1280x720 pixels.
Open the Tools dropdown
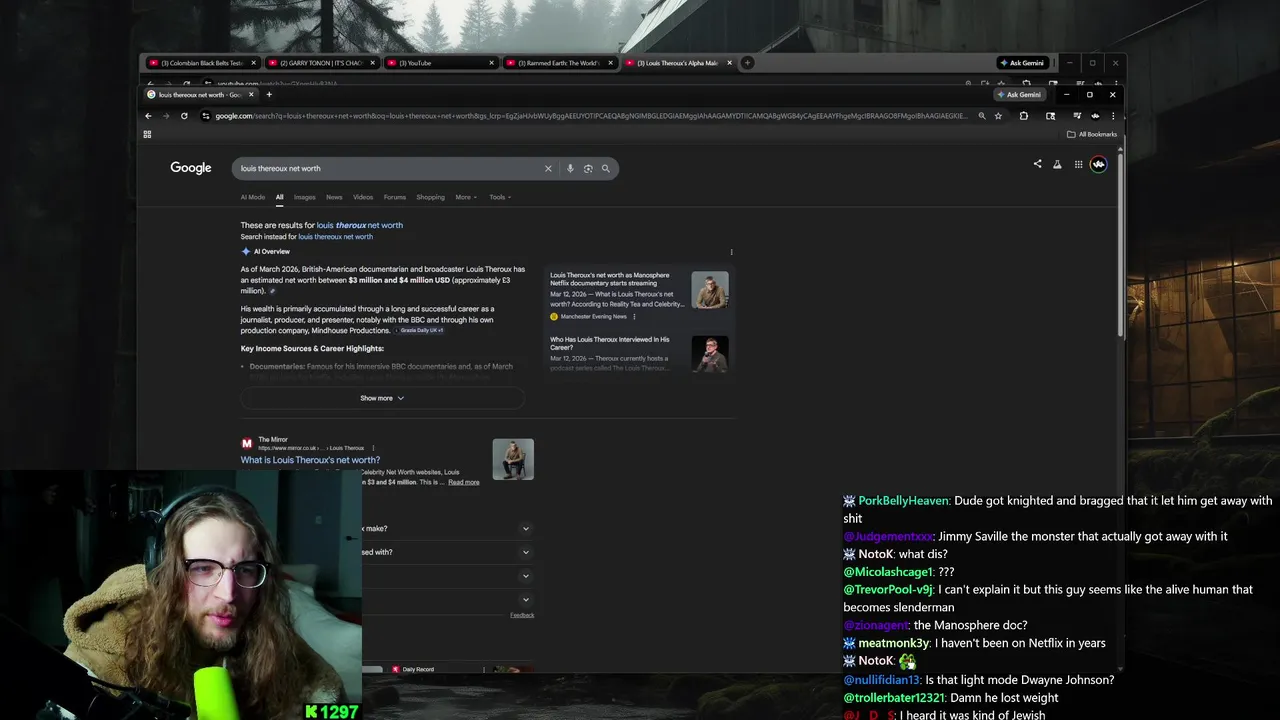500,197
